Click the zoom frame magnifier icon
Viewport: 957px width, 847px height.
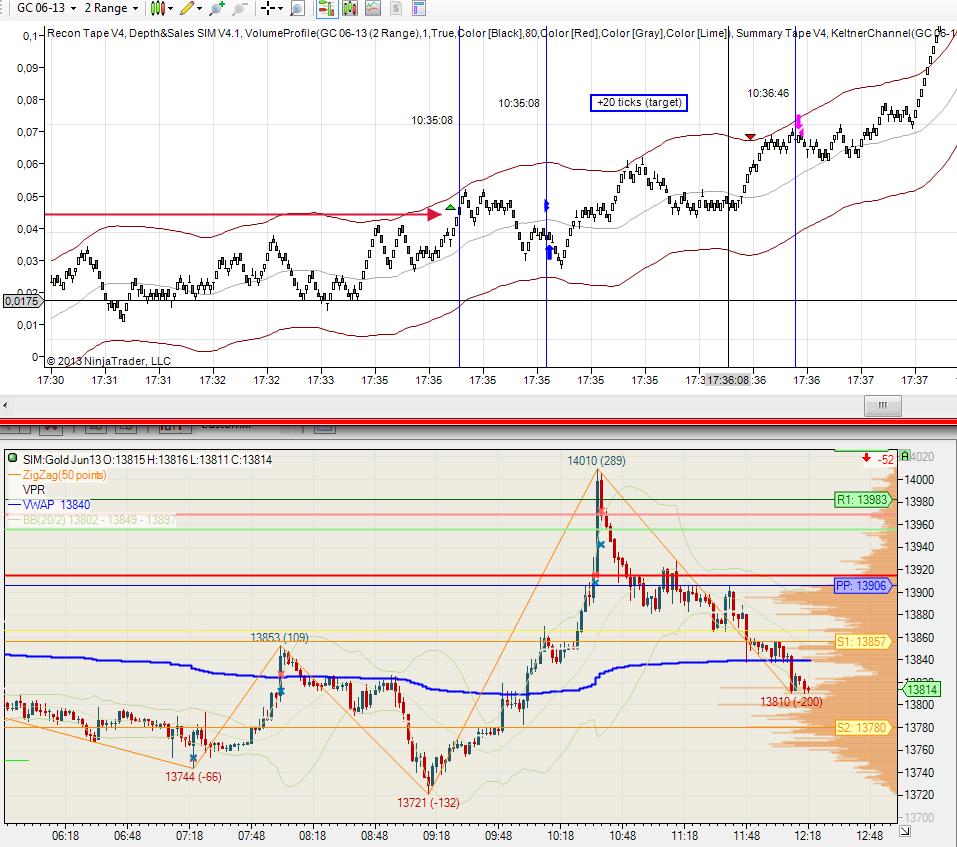click(297, 8)
